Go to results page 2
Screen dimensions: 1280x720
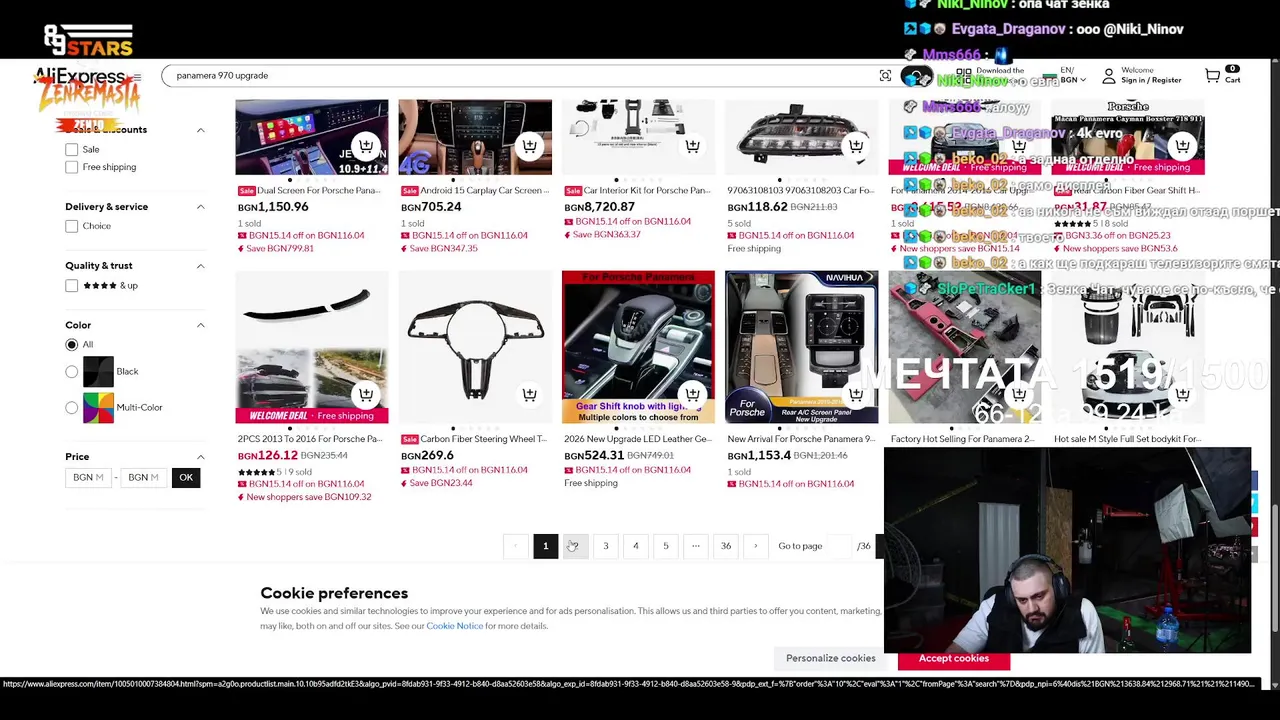click(575, 546)
